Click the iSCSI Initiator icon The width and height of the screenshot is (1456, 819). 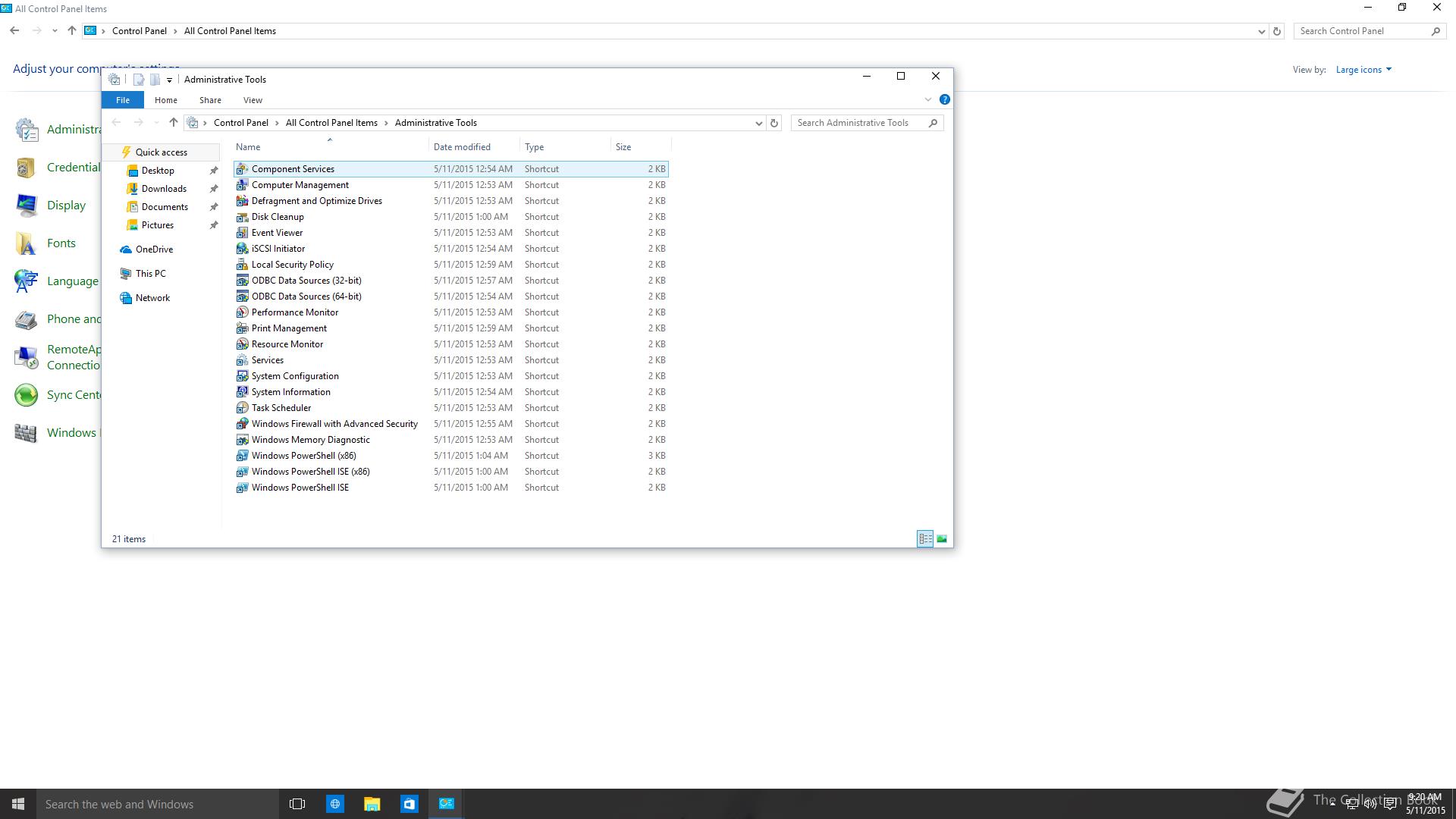coord(242,249)
